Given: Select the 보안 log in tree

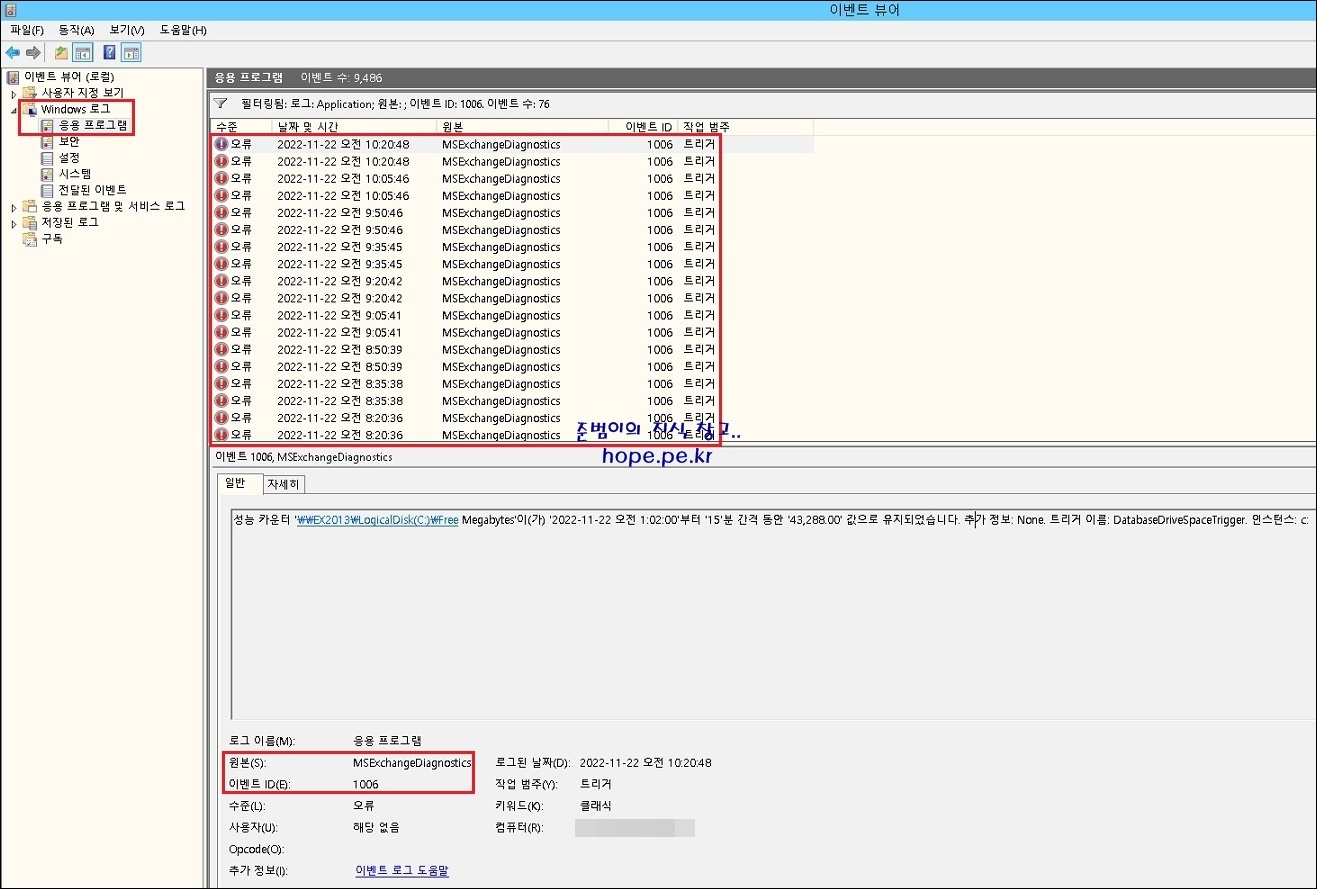Looking at the screenshot, I should pos(69,141).
